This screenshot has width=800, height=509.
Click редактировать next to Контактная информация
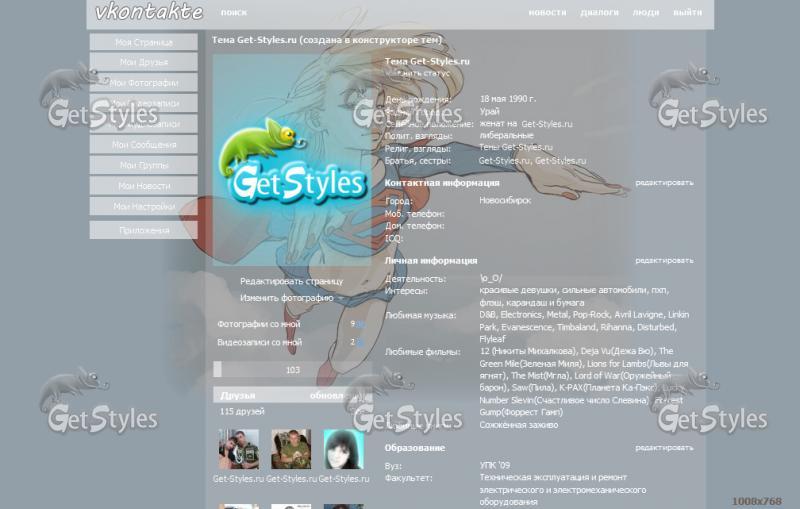click(x=664, y=183)
